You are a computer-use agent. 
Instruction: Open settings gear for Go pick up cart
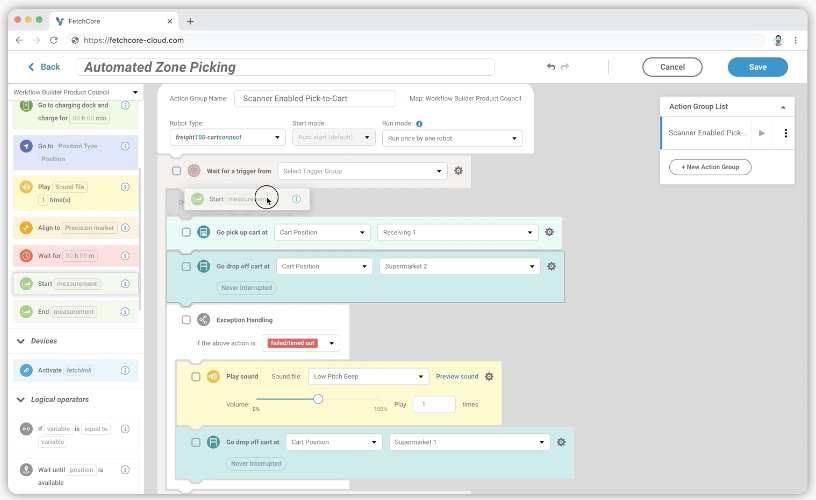(x=549, y=233)
